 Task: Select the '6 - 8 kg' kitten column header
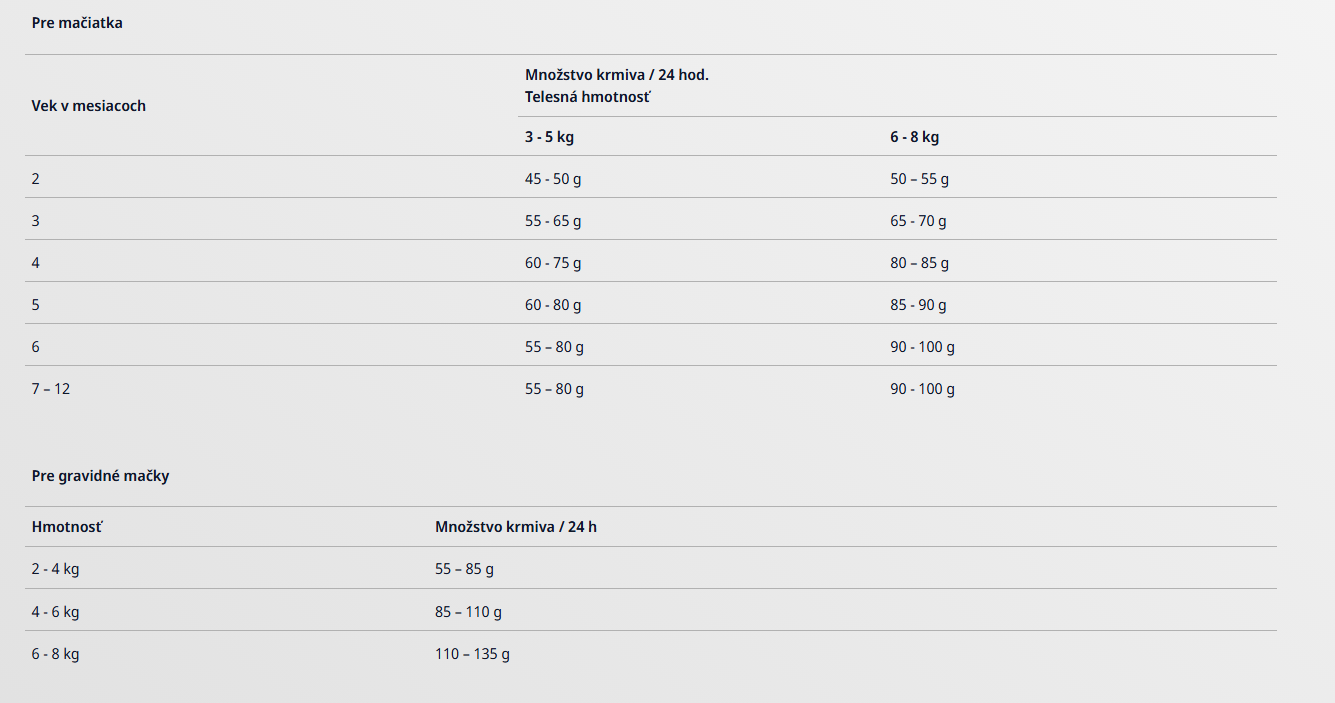pos(915,137)
